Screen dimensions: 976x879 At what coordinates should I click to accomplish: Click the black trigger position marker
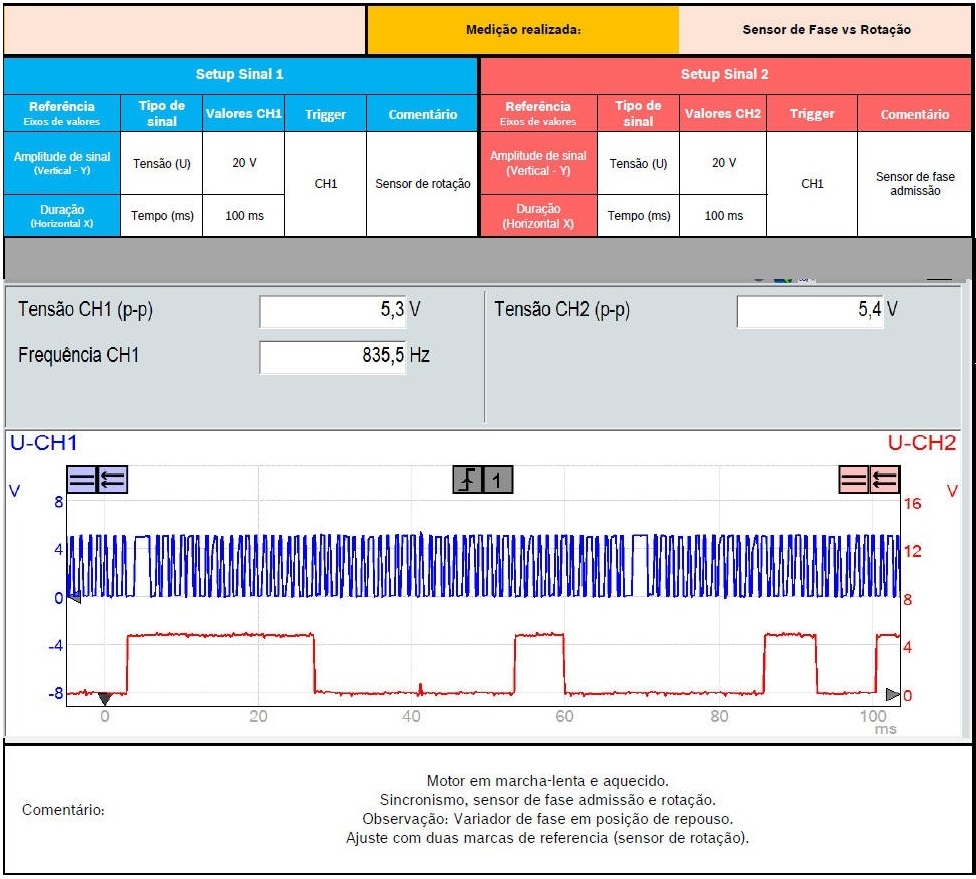click(x=104, y=698)
